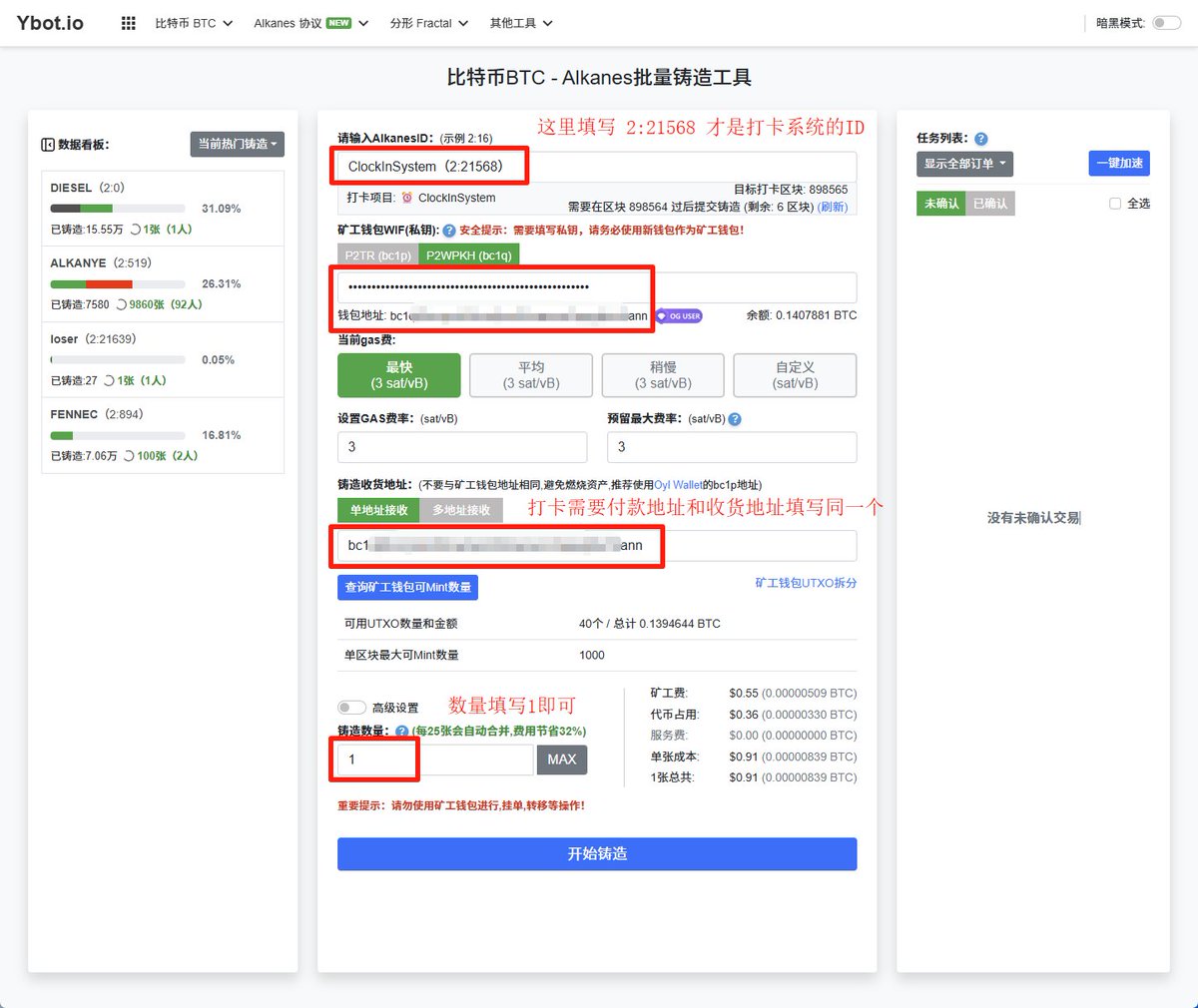Click the Ybot.io logo

point(50,22)
